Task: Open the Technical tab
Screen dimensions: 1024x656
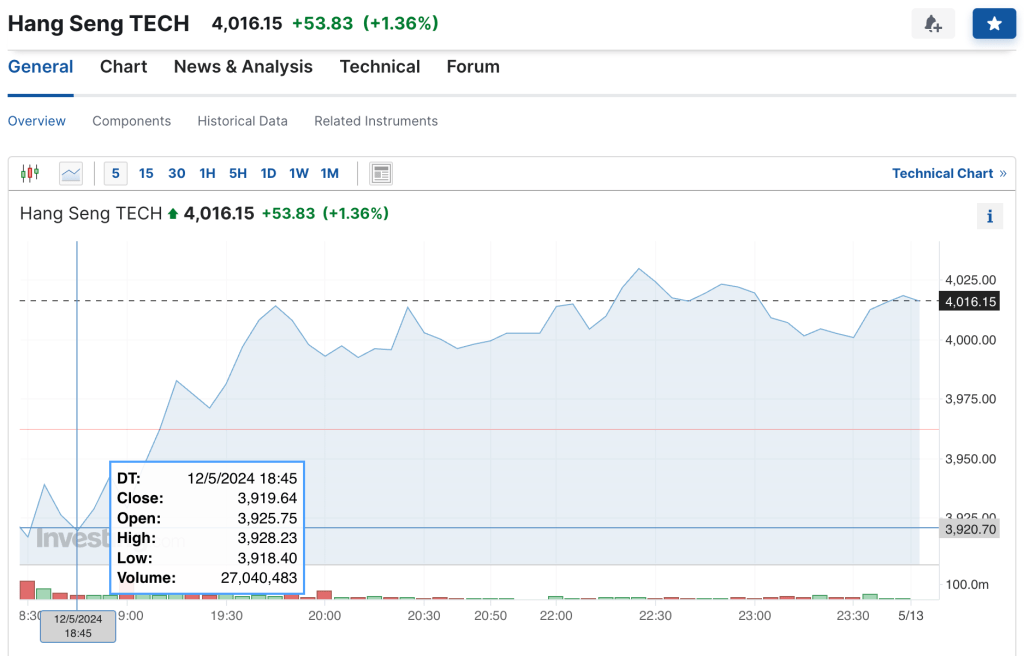Action: [379, 67]
